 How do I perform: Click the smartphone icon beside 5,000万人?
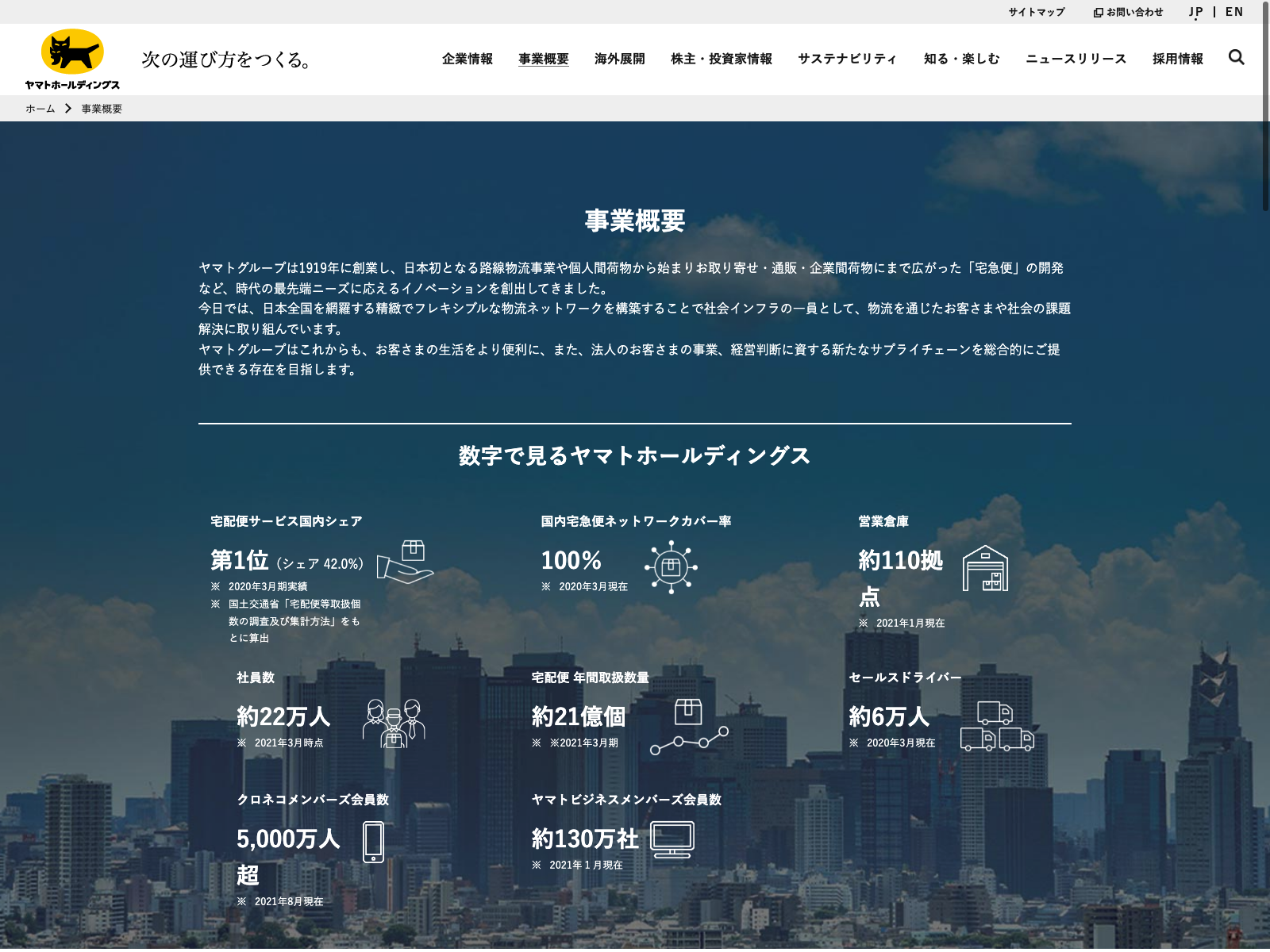pyautogui.click(x=373, y=842)
